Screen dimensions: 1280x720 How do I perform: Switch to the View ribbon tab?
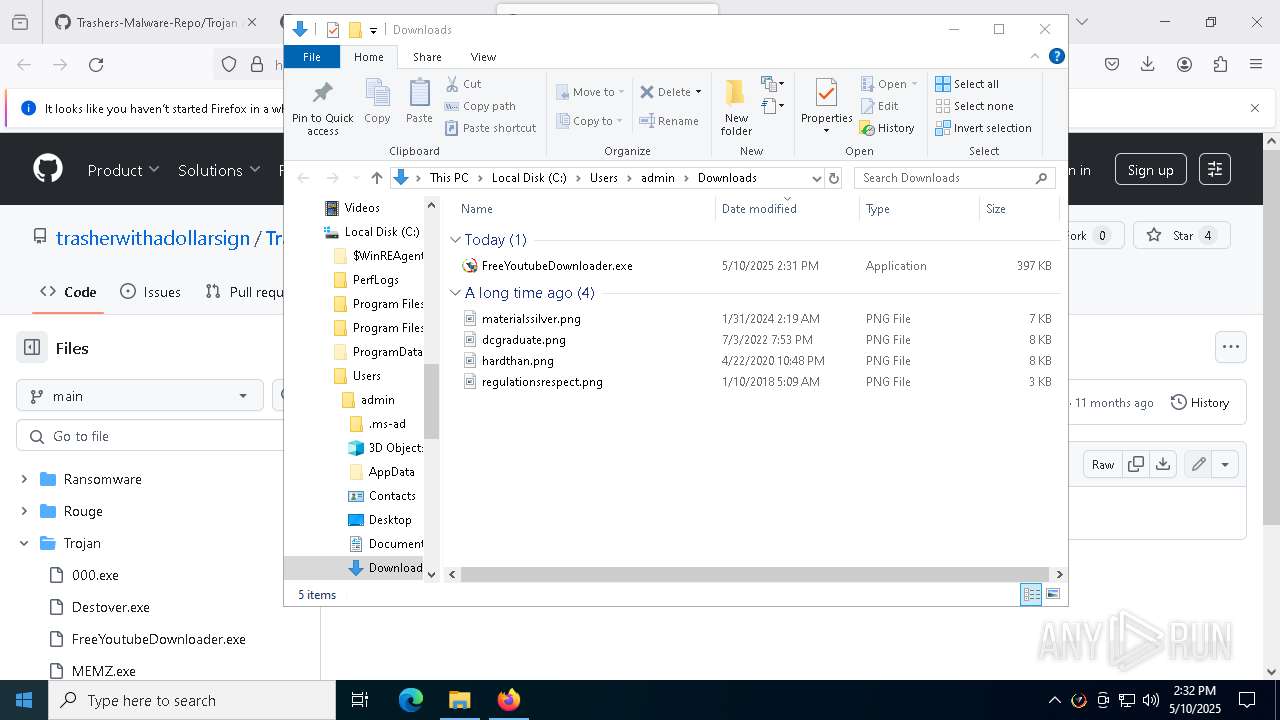tap(483, 57)
